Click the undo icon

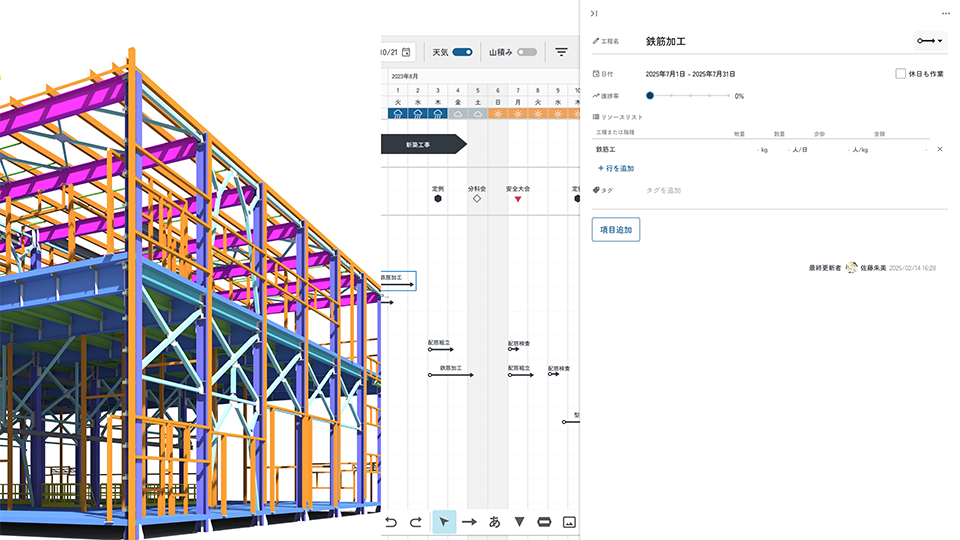click(391, 522)
